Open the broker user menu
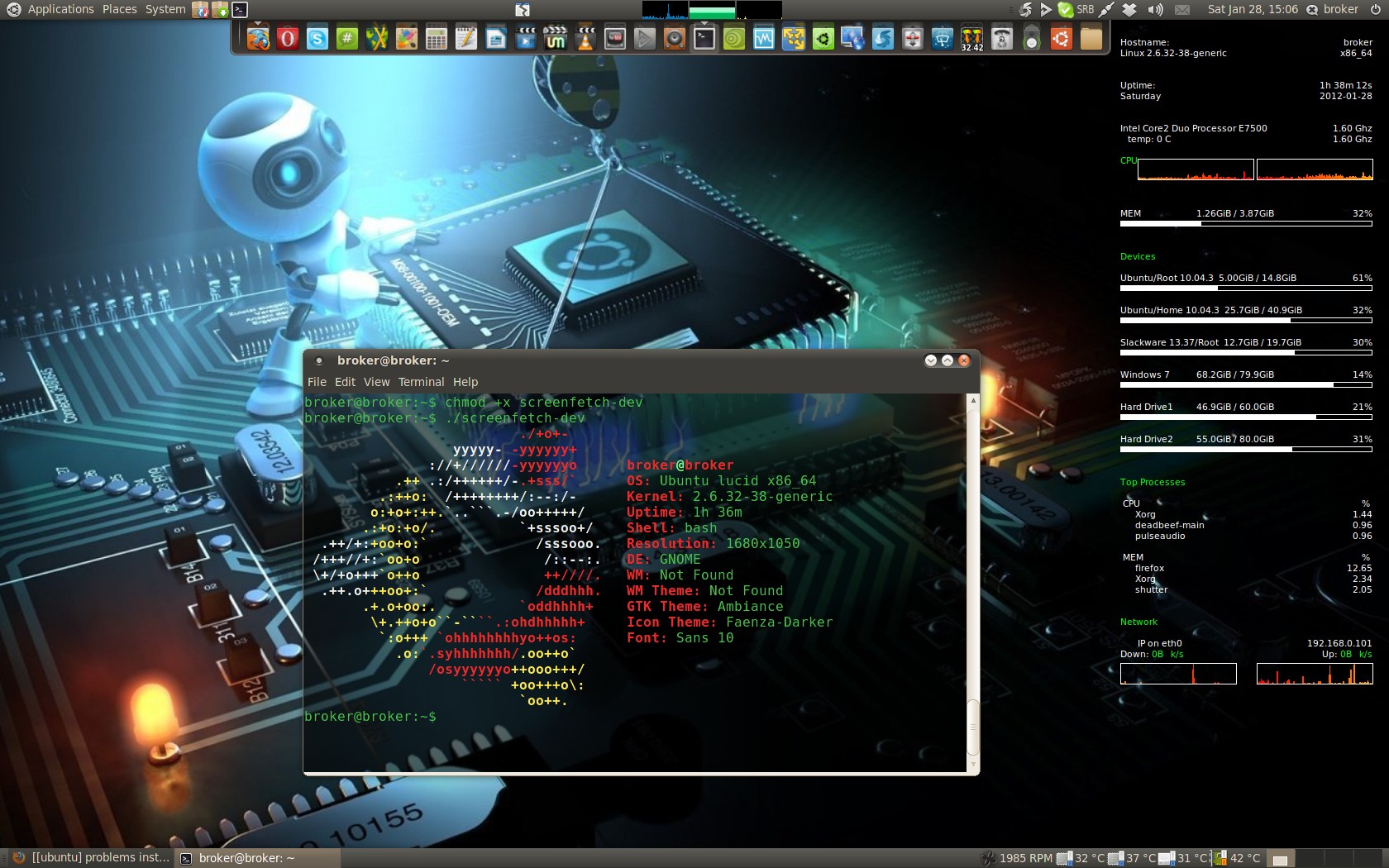This screenshot has width=1389, height=868. [1340, 9]
